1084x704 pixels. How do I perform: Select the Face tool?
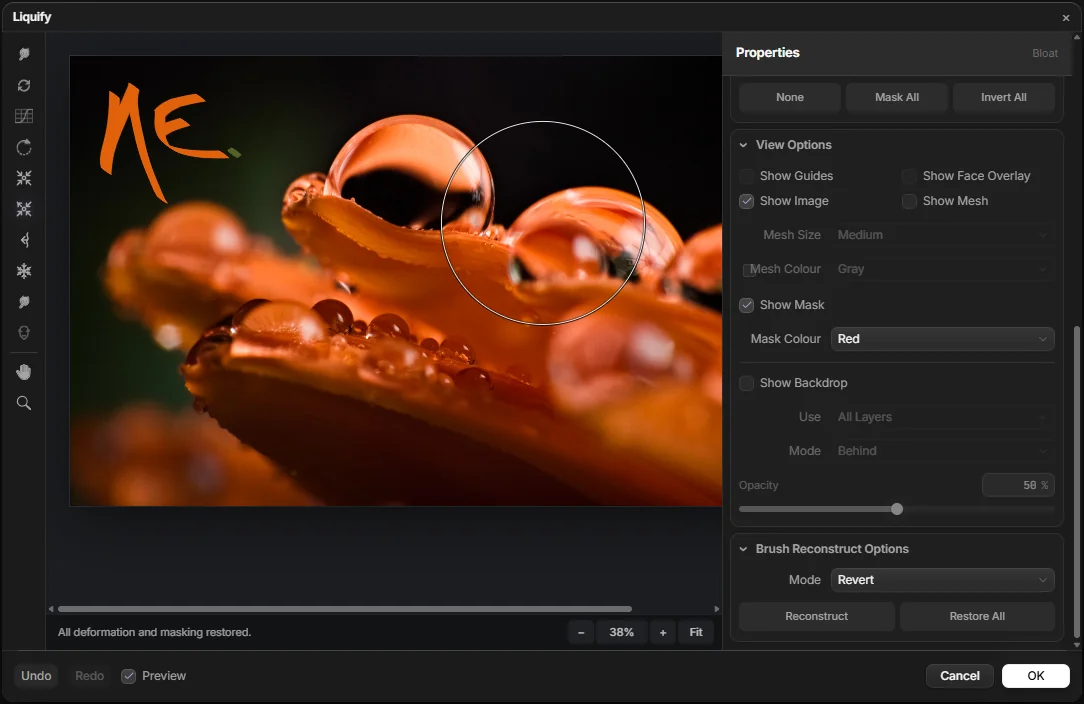click(x=24, y=333)
